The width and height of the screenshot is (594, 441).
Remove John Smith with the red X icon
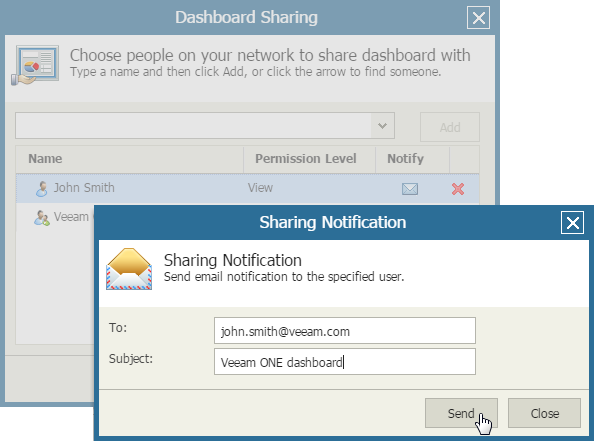[458, 189]
